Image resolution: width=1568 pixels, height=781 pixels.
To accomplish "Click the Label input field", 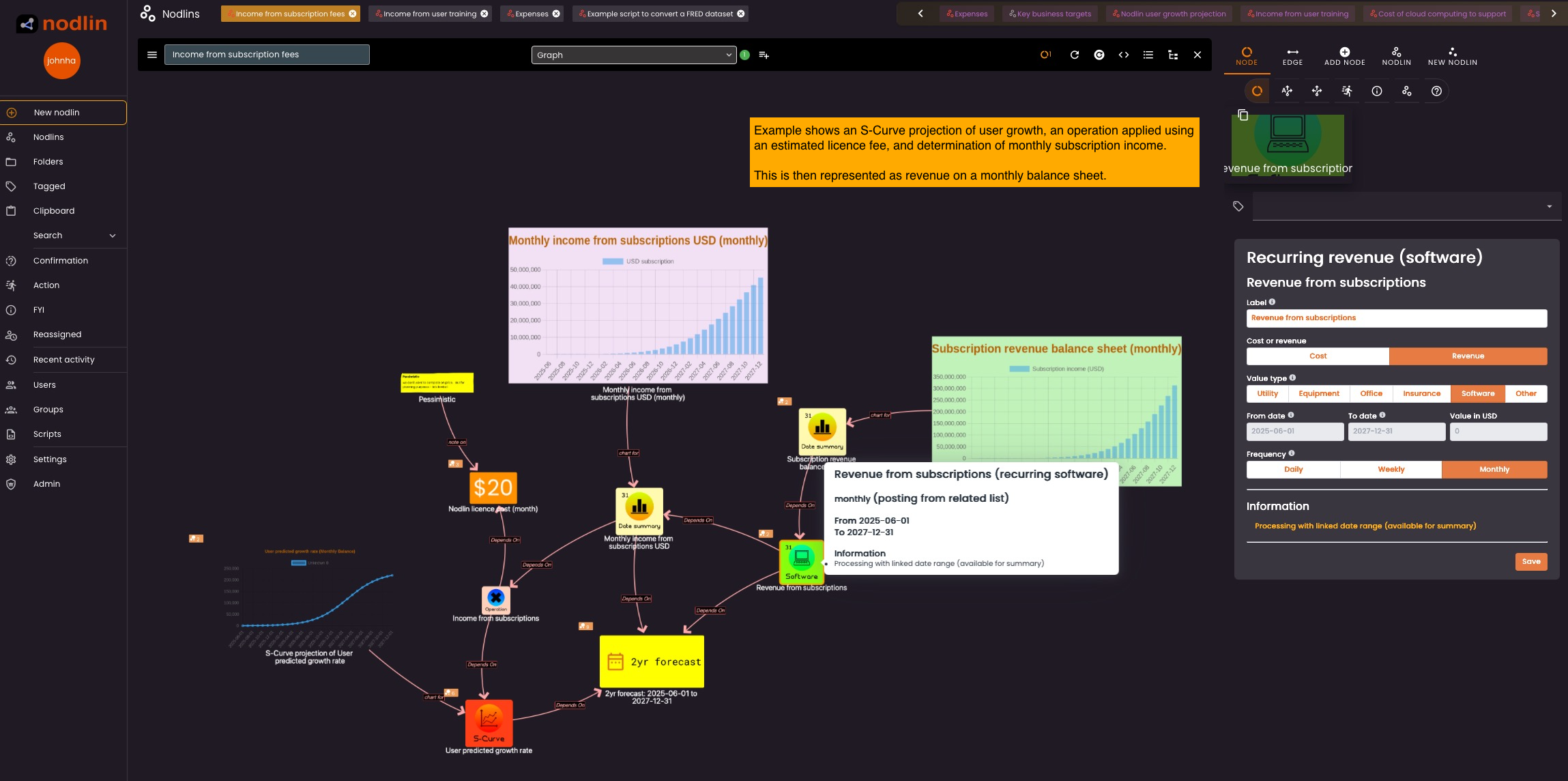I will click(1396, 318).
